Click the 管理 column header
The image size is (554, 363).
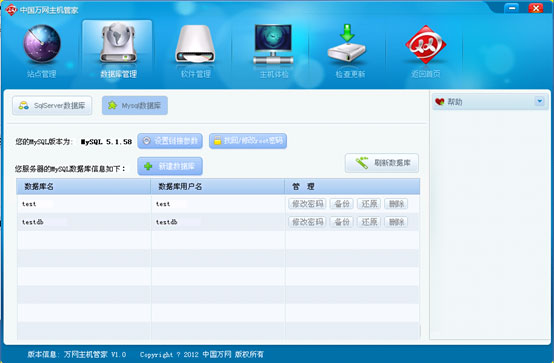(352, 187)
